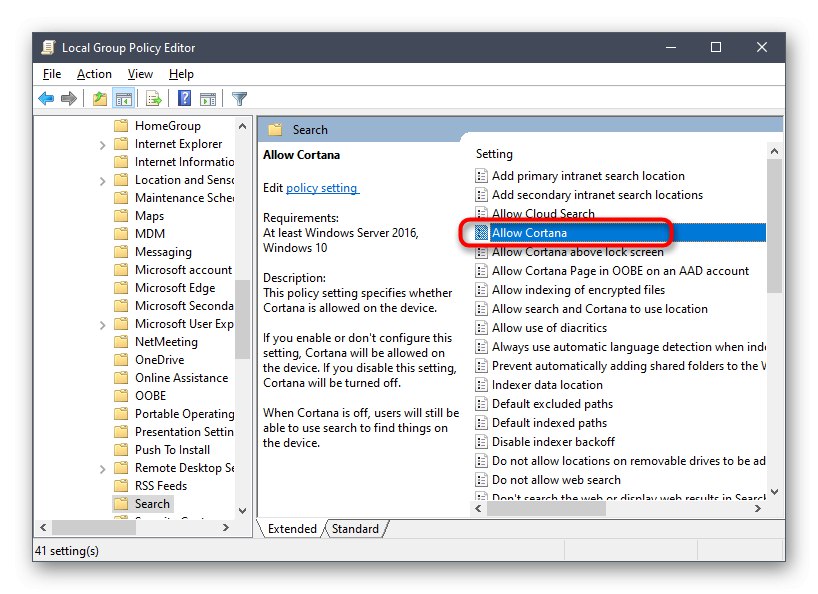
Task: Expand the Location and Sensors tree node
Action: pos(102,181)
